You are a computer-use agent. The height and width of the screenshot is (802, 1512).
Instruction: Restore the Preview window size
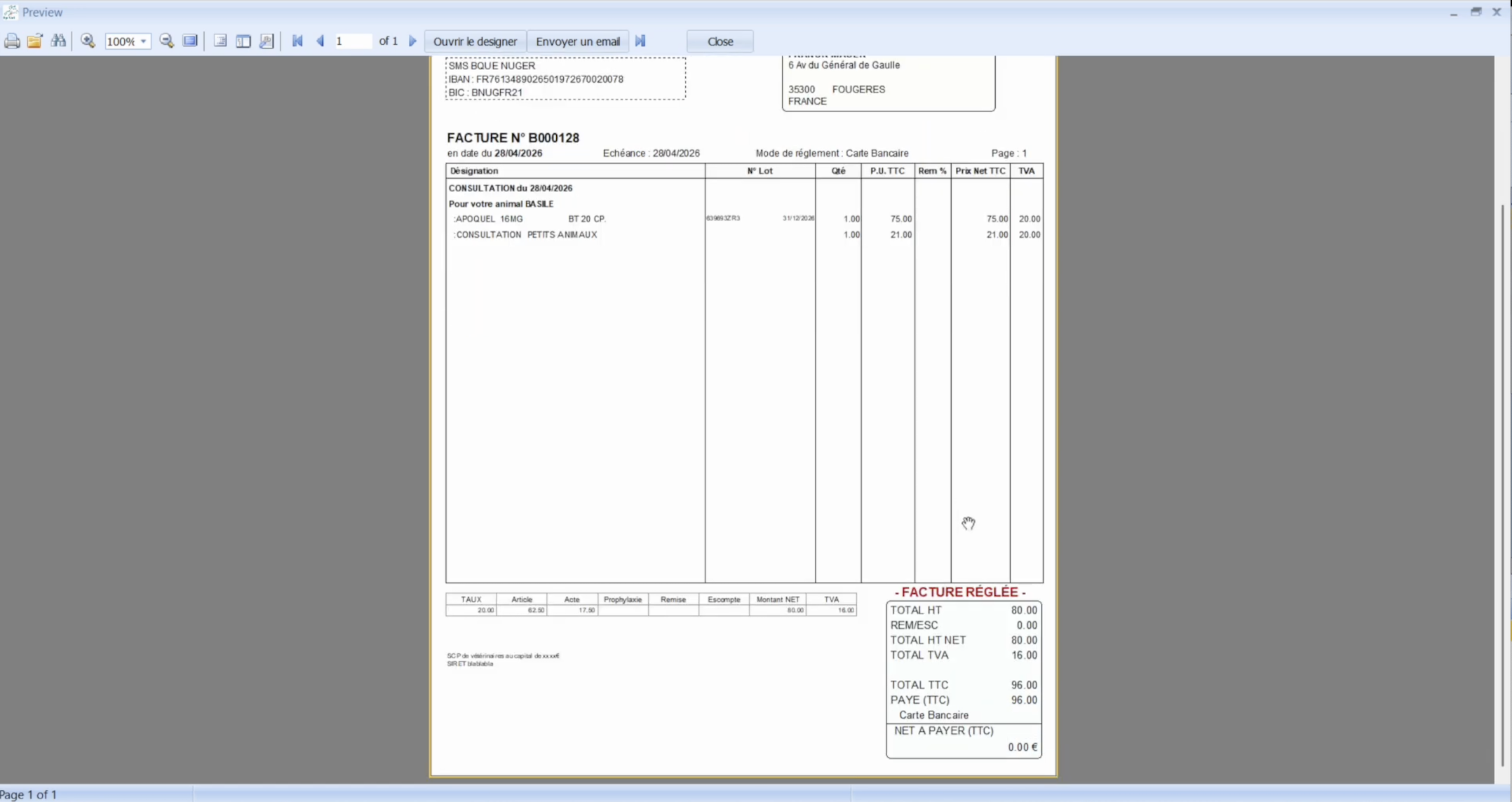pyautogui.click(x=1476, y=12)
